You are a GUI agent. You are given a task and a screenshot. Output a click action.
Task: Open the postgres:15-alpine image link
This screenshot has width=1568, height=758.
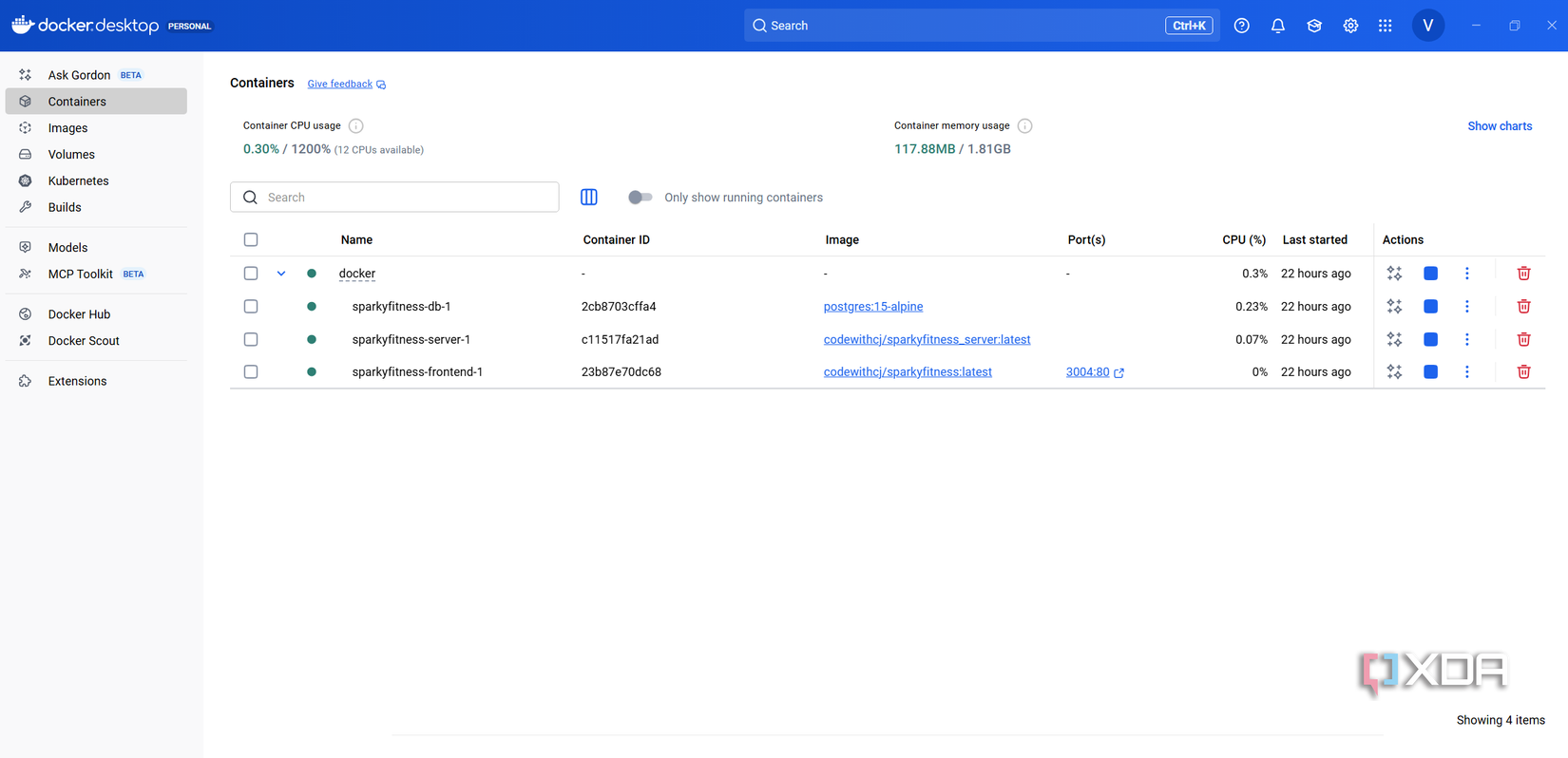pos(872,307)
